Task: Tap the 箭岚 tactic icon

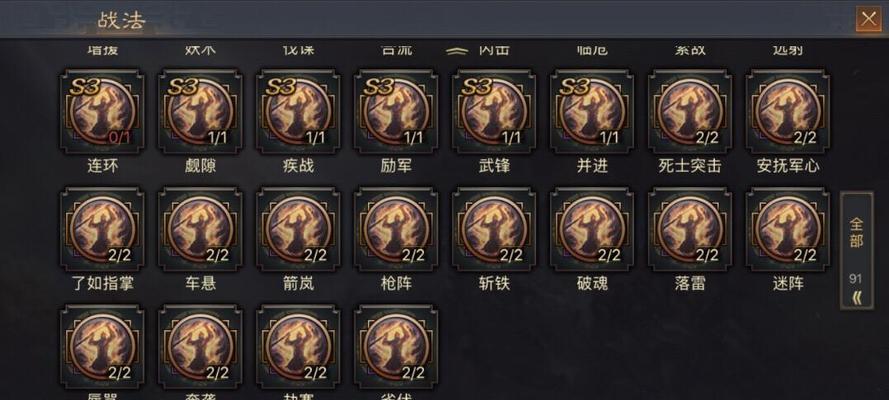Action: (298, 229)
